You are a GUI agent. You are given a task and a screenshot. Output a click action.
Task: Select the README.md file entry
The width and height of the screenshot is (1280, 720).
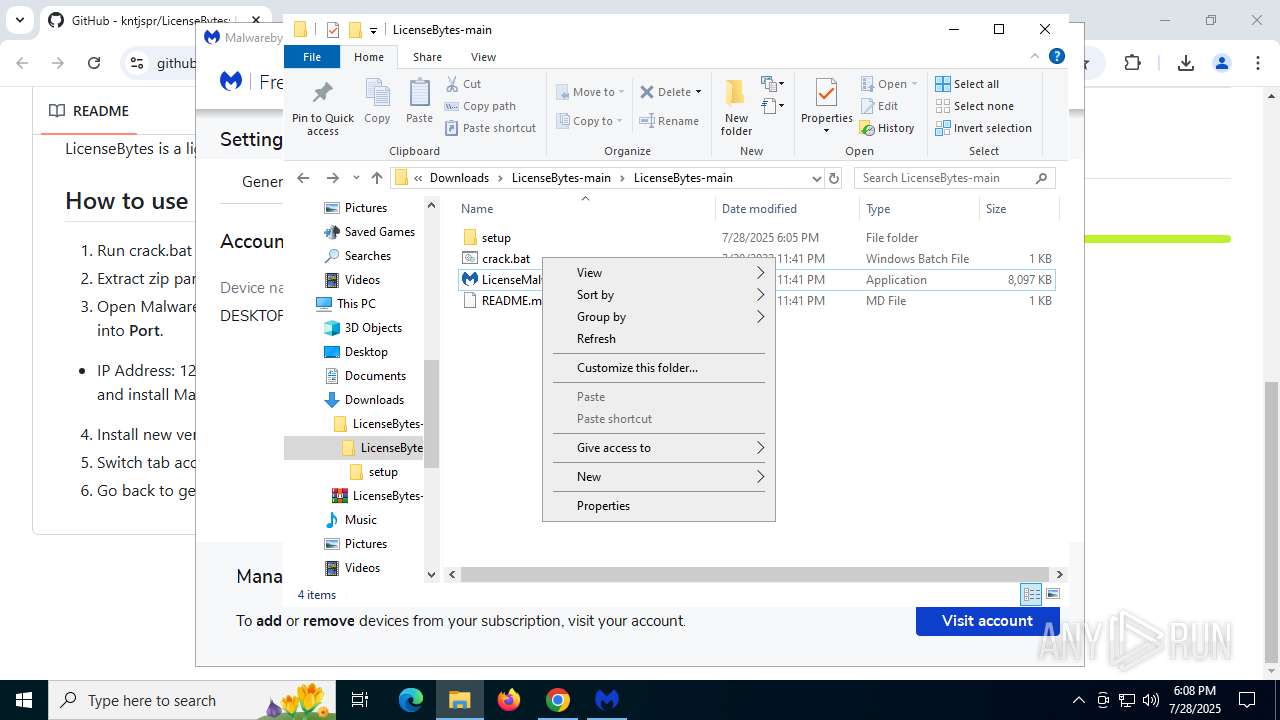point(503,301)
